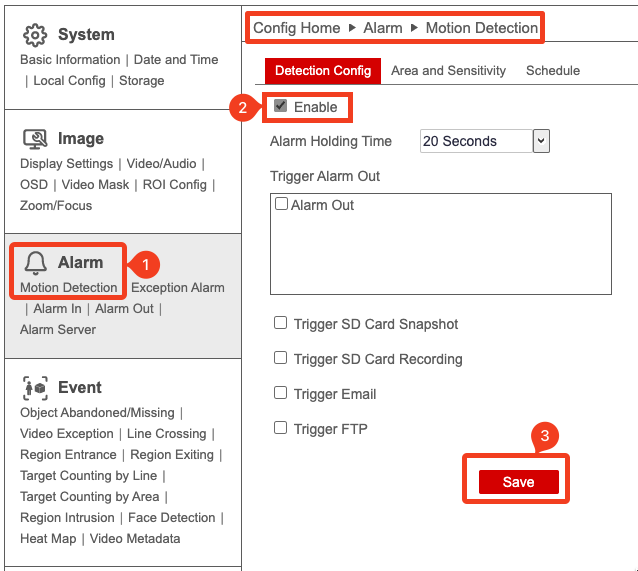This screenshot has height=571, width=638.
Task: Click the Alarm bell icon
Action: [x=36, y=263]
